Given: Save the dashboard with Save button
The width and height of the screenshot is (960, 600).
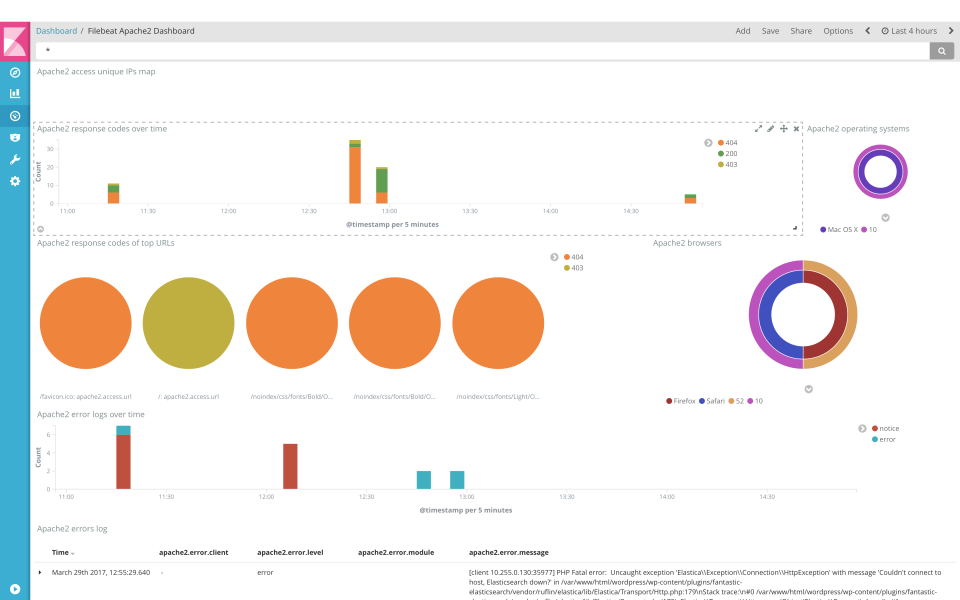Looking at the screenshot, I should (x=770, y=31).
